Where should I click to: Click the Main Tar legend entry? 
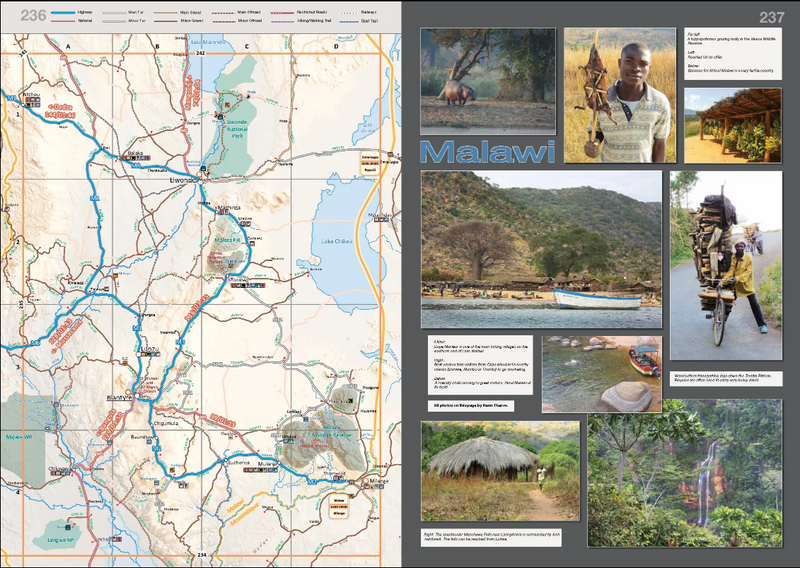click(123, 12)
